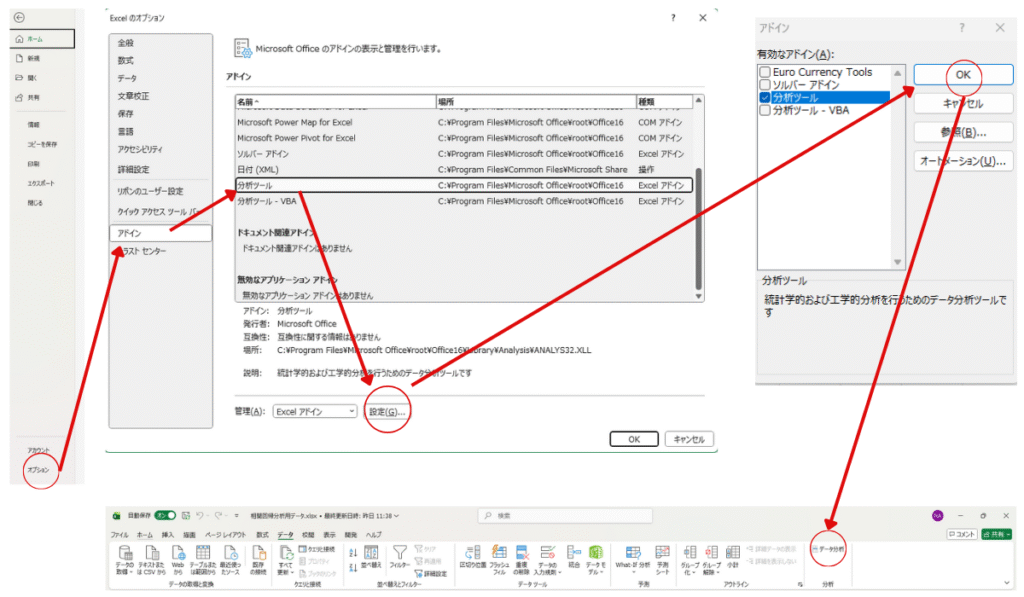Click the フラッシュフィル (Flash Fill) icon

tap(499, 552)
